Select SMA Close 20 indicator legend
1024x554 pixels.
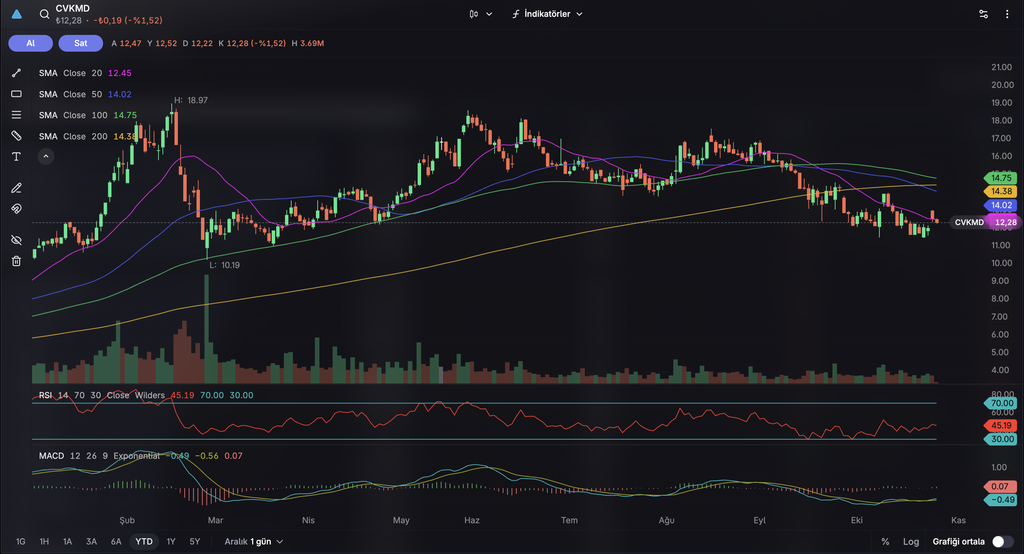(x=85, y=73)
